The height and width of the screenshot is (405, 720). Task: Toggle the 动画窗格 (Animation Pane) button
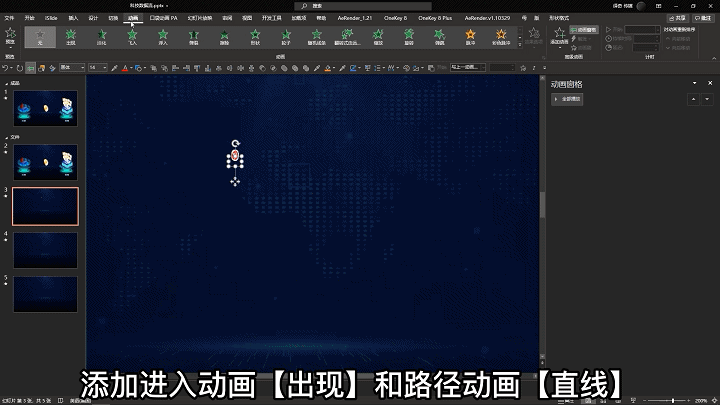click(586, 30)
